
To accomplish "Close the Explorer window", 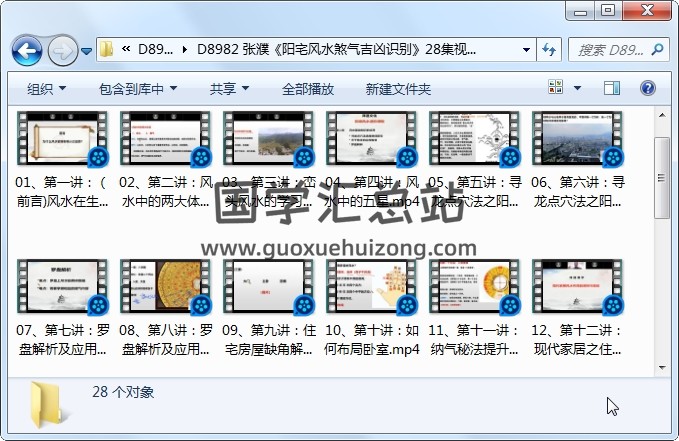I will coord(647,11).
